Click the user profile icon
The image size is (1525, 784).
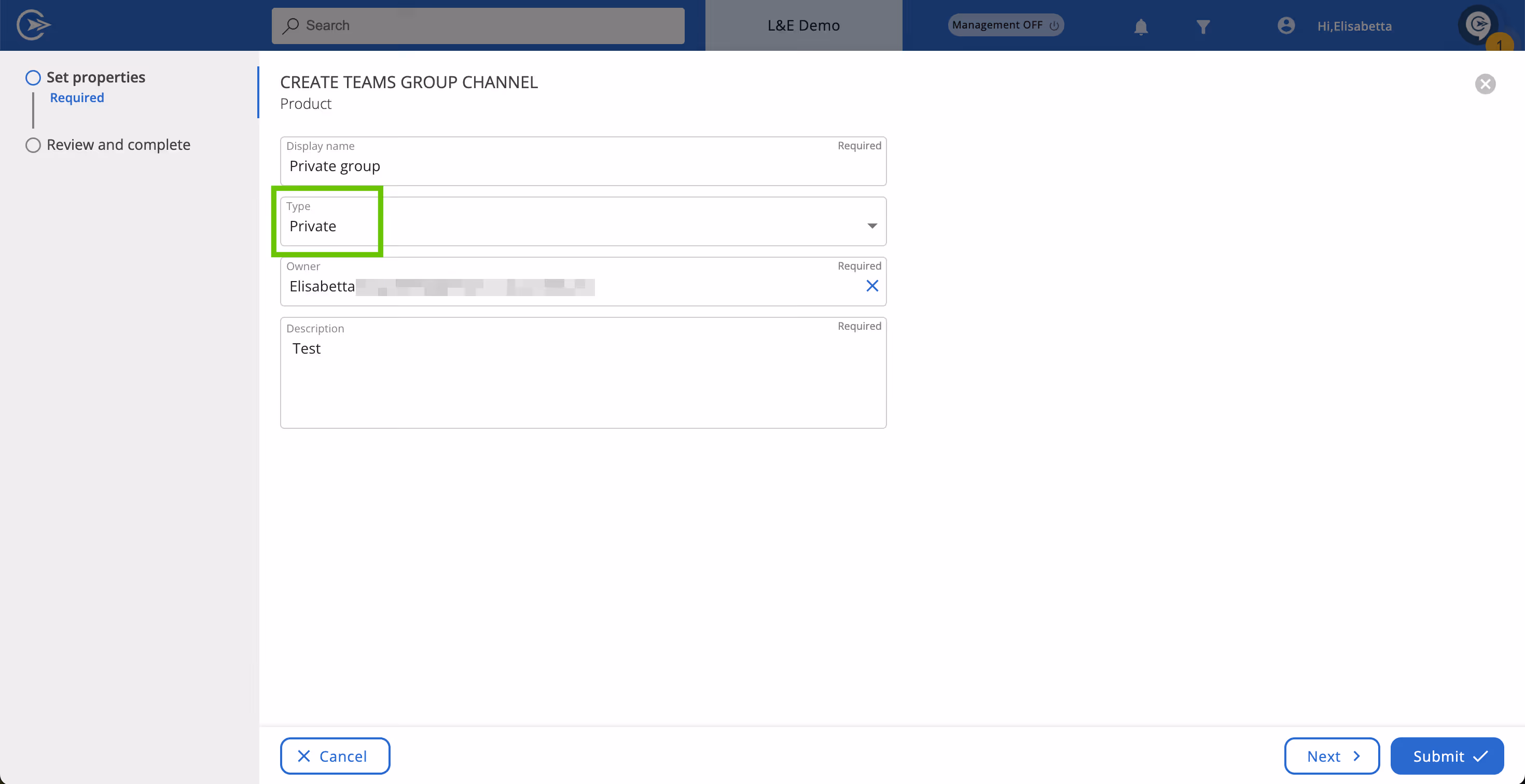(1286, 26)
